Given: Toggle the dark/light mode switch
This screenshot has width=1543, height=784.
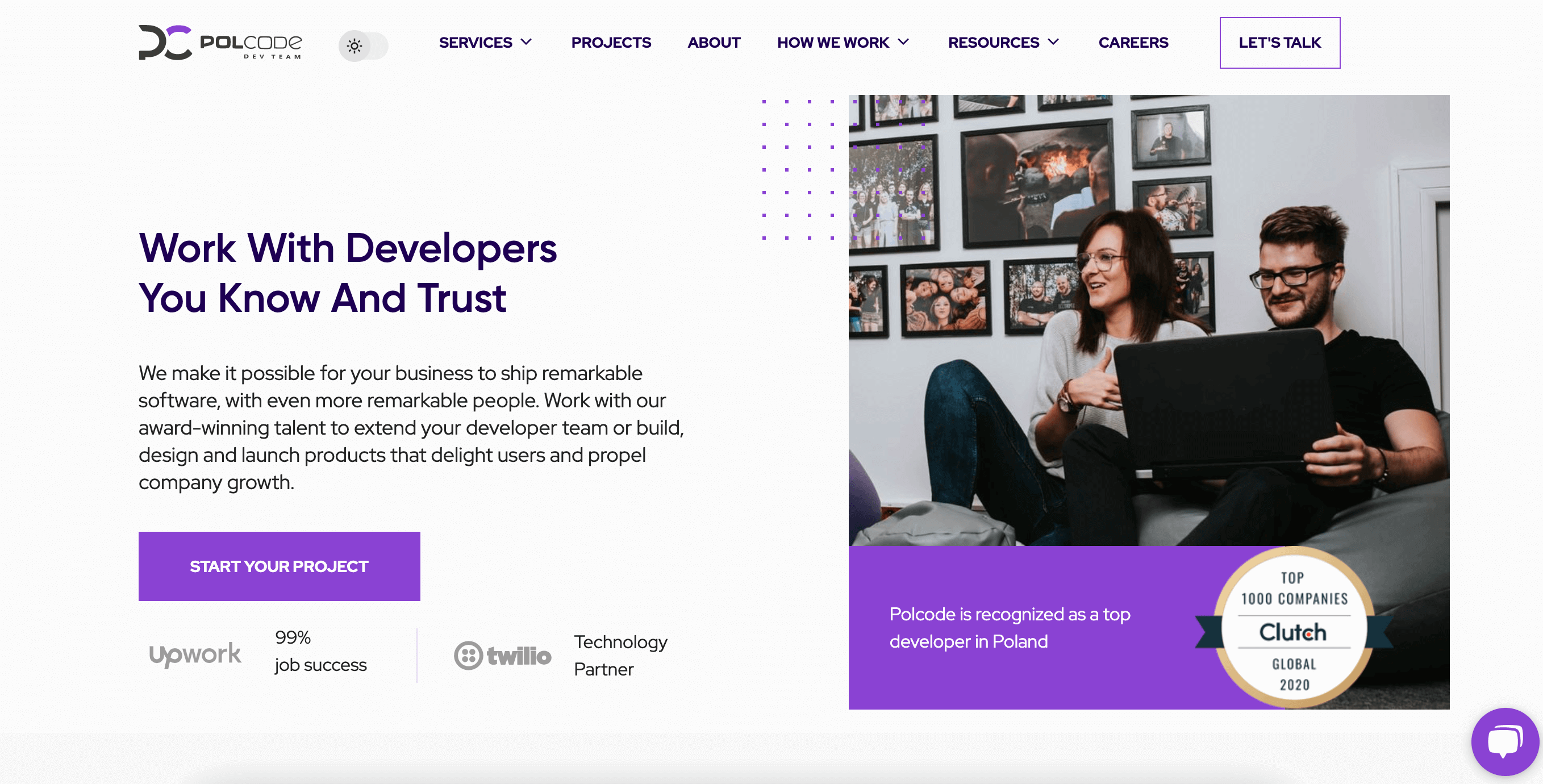Looking at the screenshot, I should tap(362, 44).
